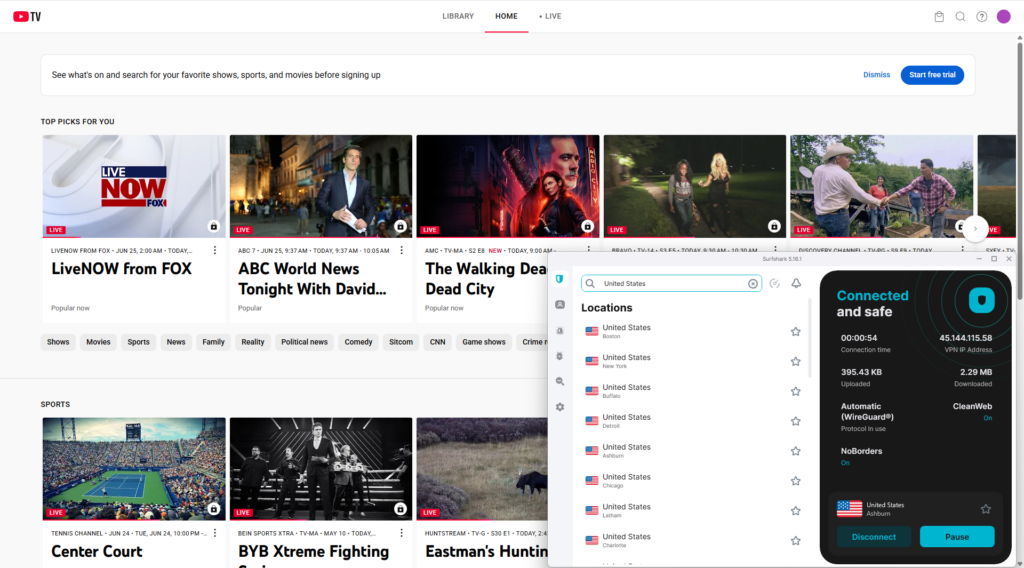Image resolution: width=1024 pixels, height=568 pixels.
Task: Click the rotating IP icon beside search box
Action: [x=775, y=283]
